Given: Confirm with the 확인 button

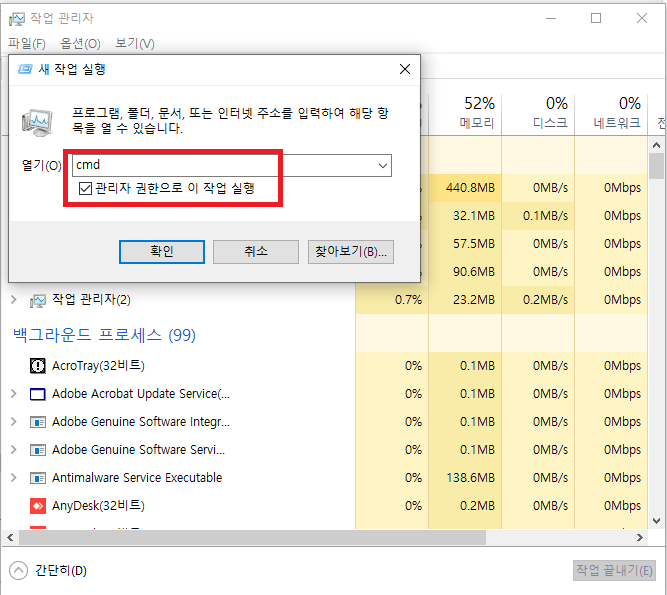Looking at the screenshot, I should [x=162, y=251].
